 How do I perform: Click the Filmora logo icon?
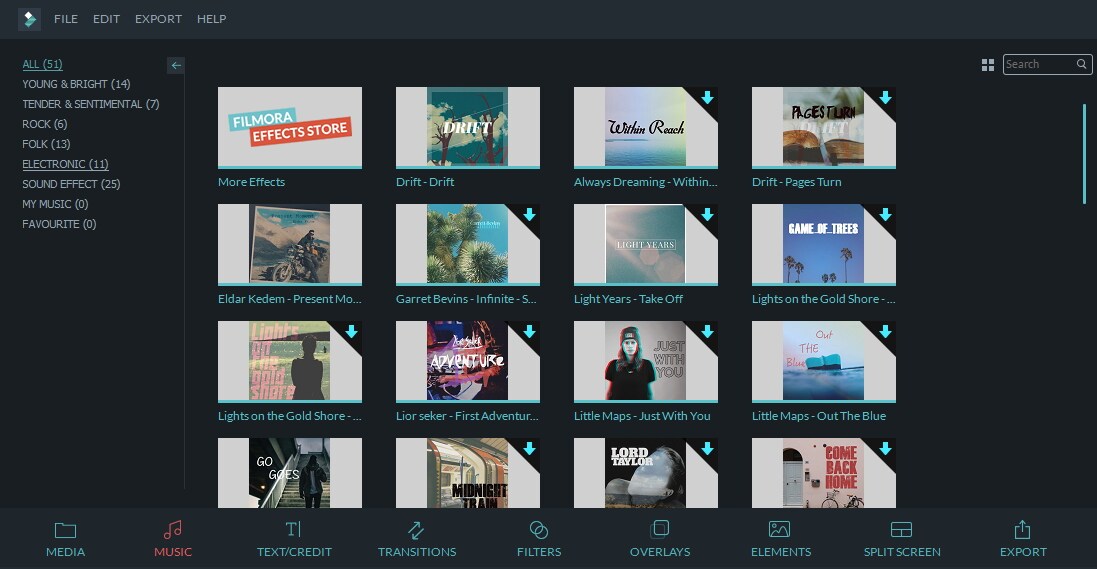(29, 19)
